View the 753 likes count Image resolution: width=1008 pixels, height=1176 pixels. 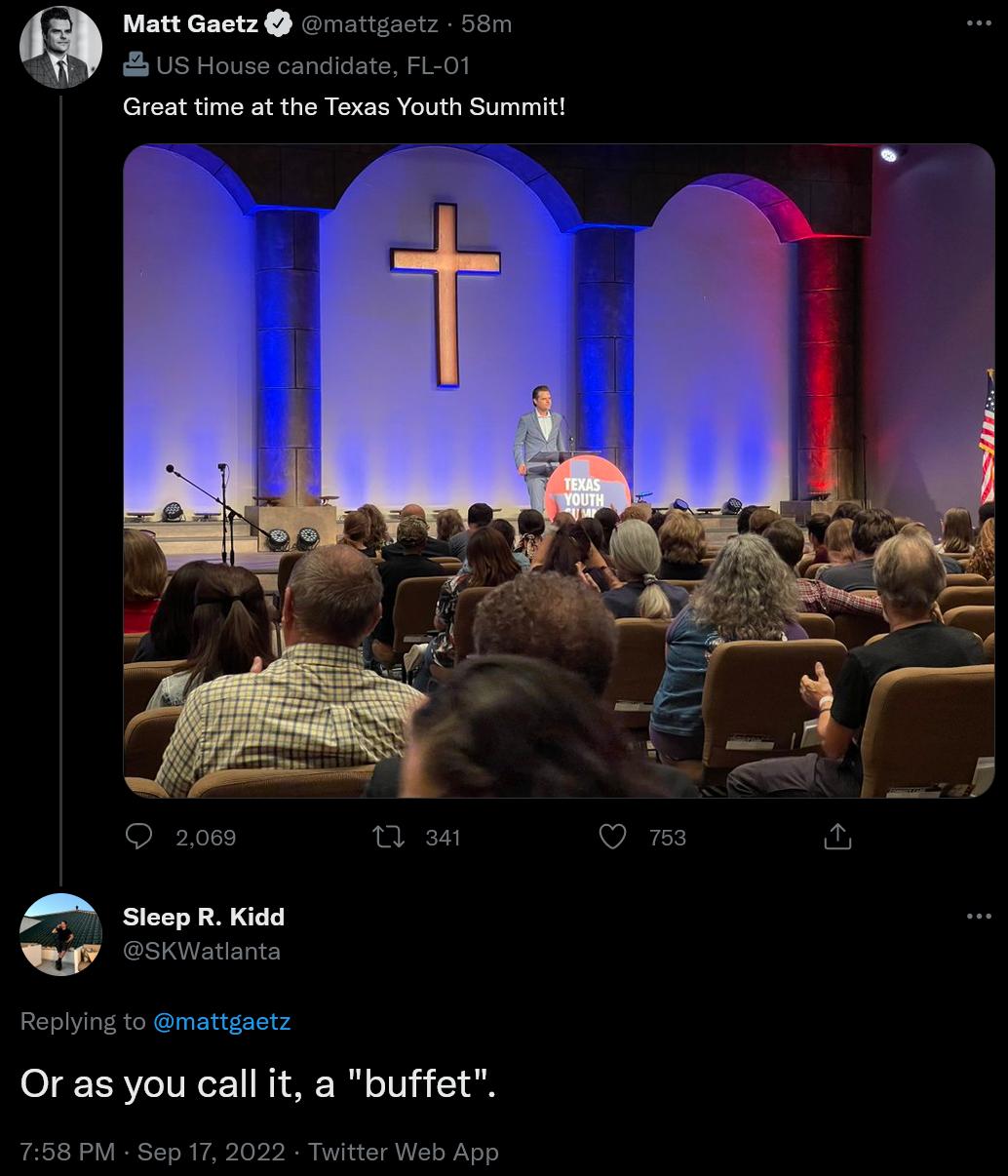click(x=666, y=837)
